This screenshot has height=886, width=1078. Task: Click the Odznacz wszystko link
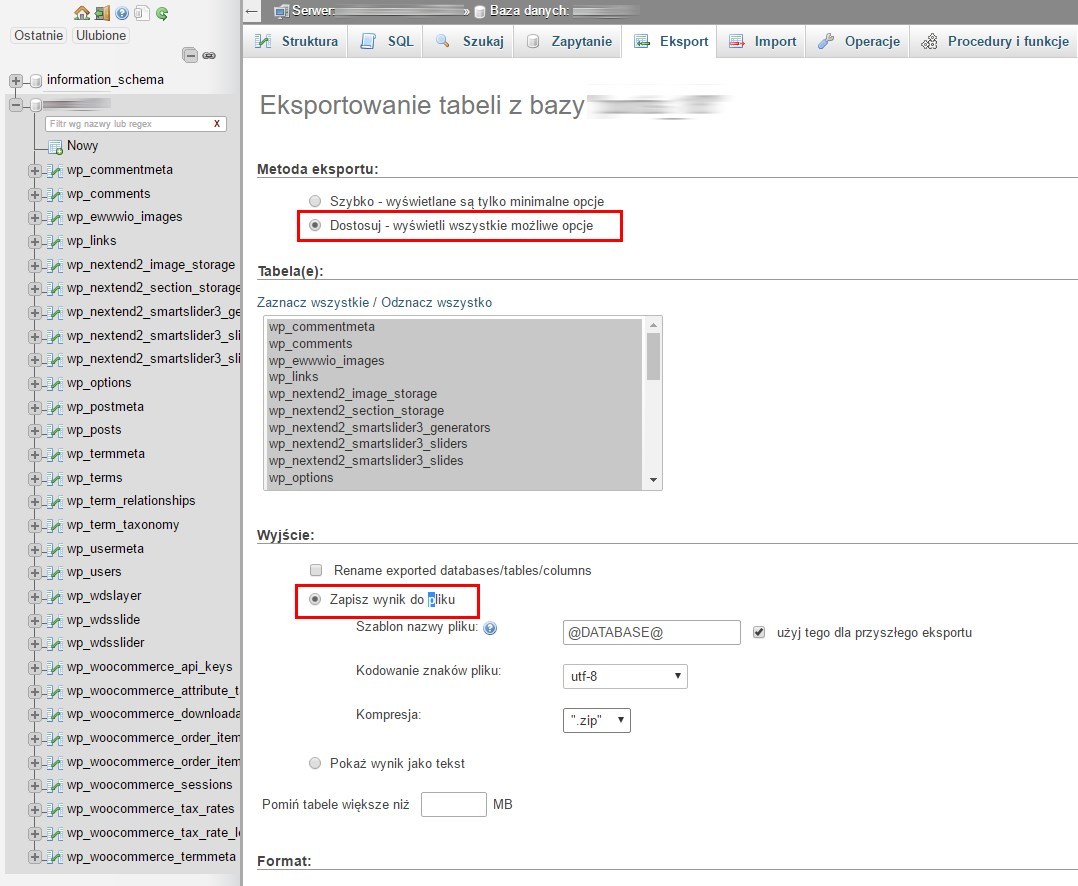click(437, 302)
